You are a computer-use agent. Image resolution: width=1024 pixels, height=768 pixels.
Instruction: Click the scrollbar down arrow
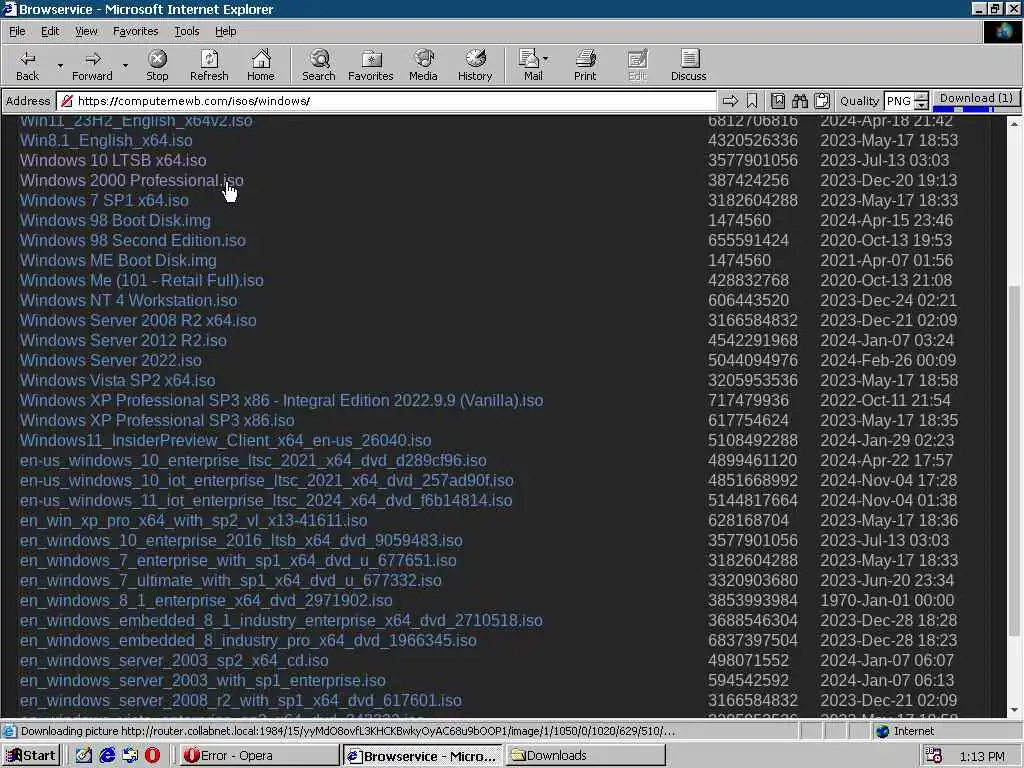click(1014, 710)
